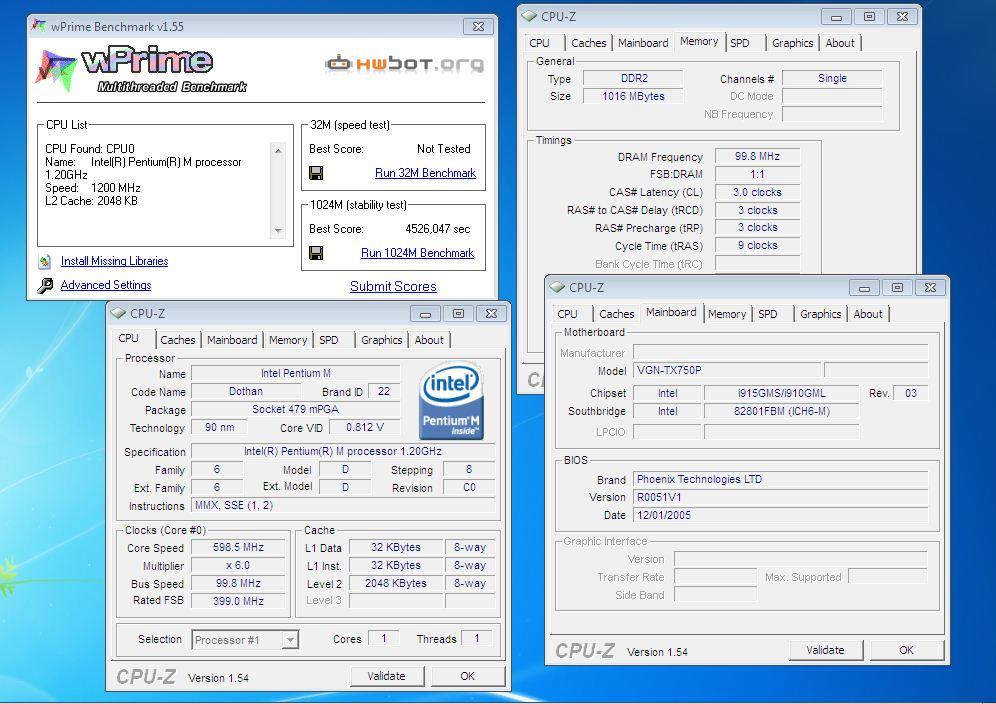This screenshot has width=996, height=704.
Task: Click the CPU-Z title icon in Memory window
Action: pyautogui.click(x=528, y=17)
